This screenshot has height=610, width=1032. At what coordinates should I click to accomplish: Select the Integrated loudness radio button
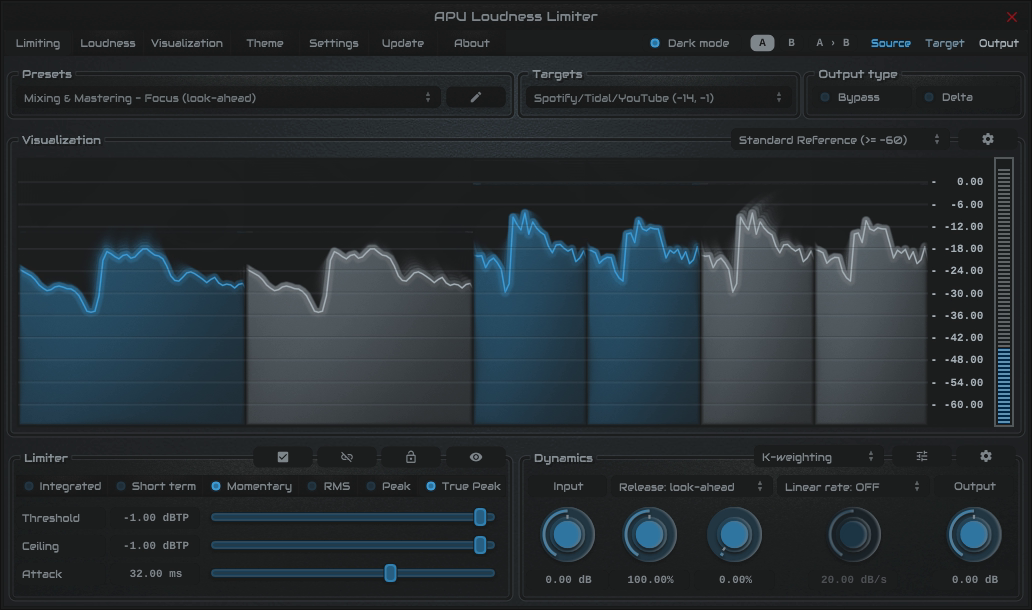[30, 487]
